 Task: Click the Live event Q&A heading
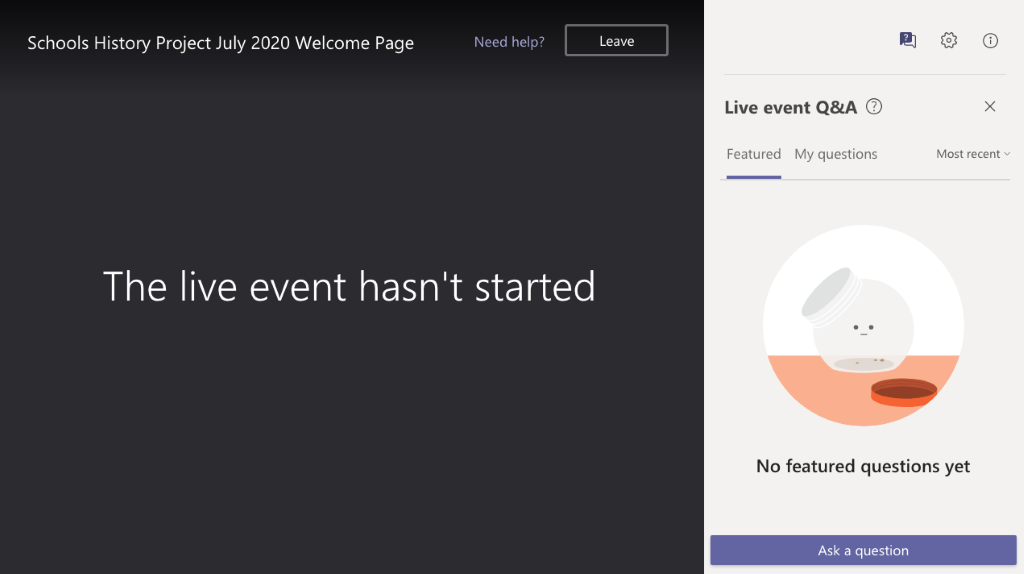tap(790, 107)
